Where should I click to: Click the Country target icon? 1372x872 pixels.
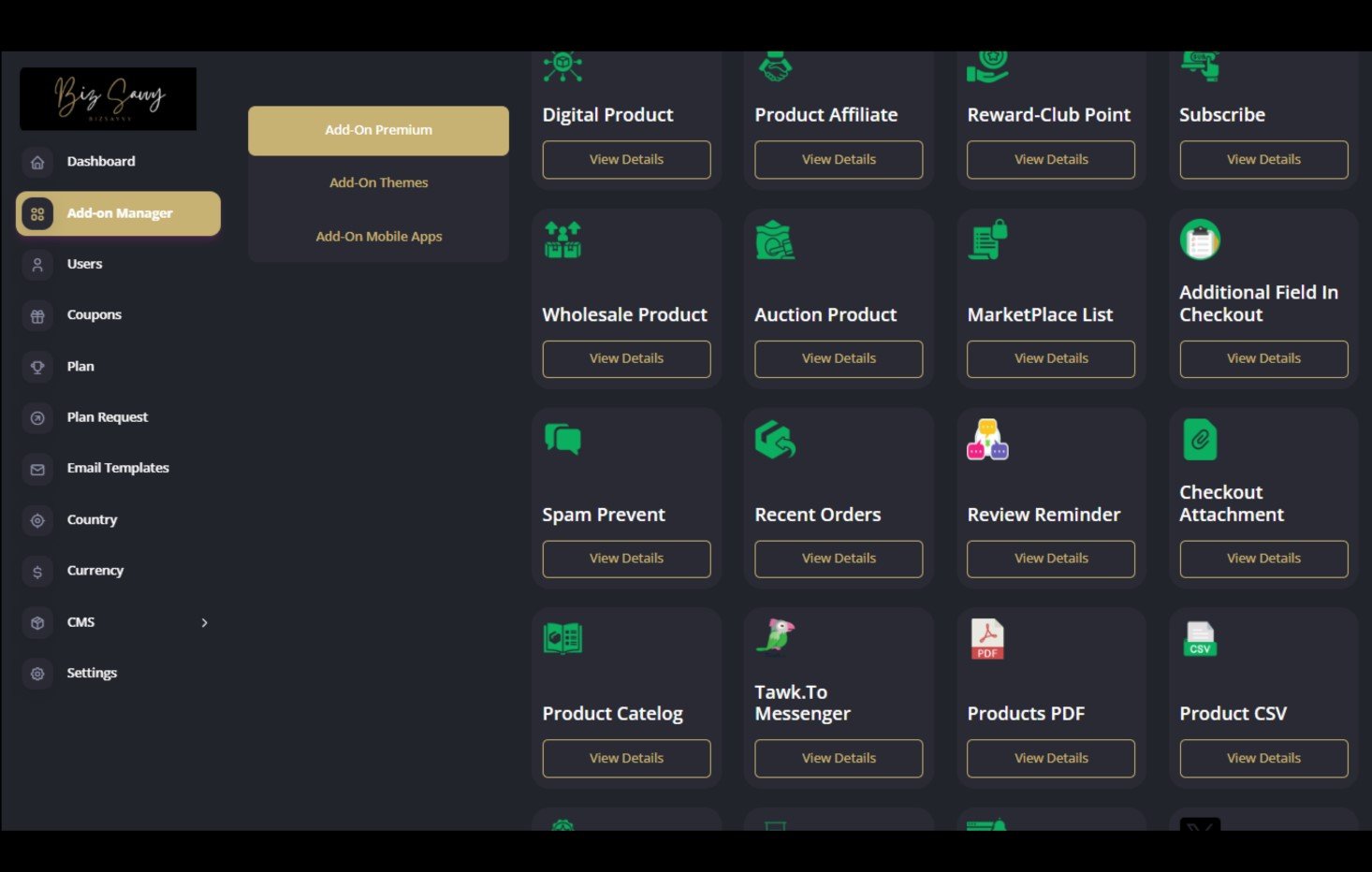click(37, 520)
